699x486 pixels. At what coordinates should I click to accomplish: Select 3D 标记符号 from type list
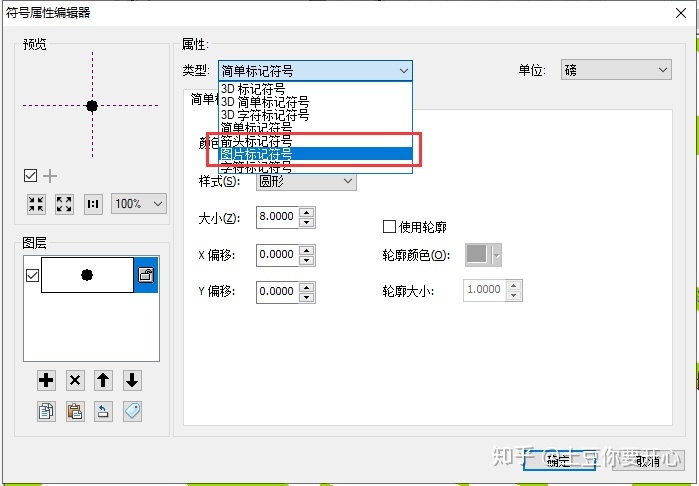coord(316,89)
